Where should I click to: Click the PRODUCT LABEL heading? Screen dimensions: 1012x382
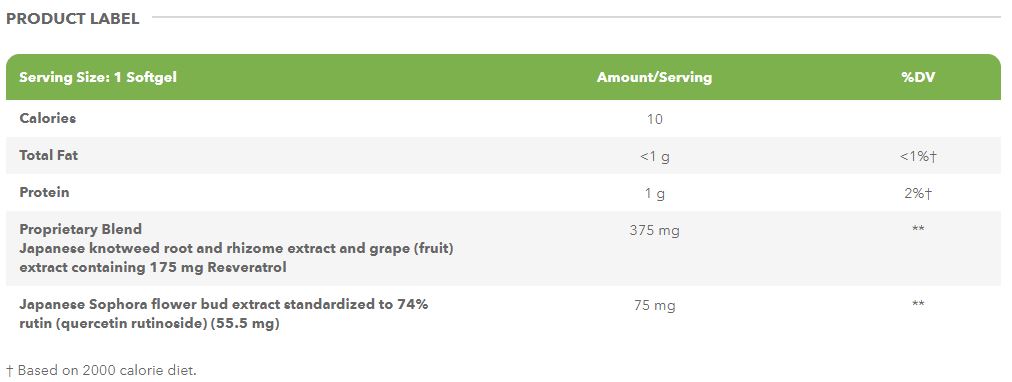tap(72, 19)
